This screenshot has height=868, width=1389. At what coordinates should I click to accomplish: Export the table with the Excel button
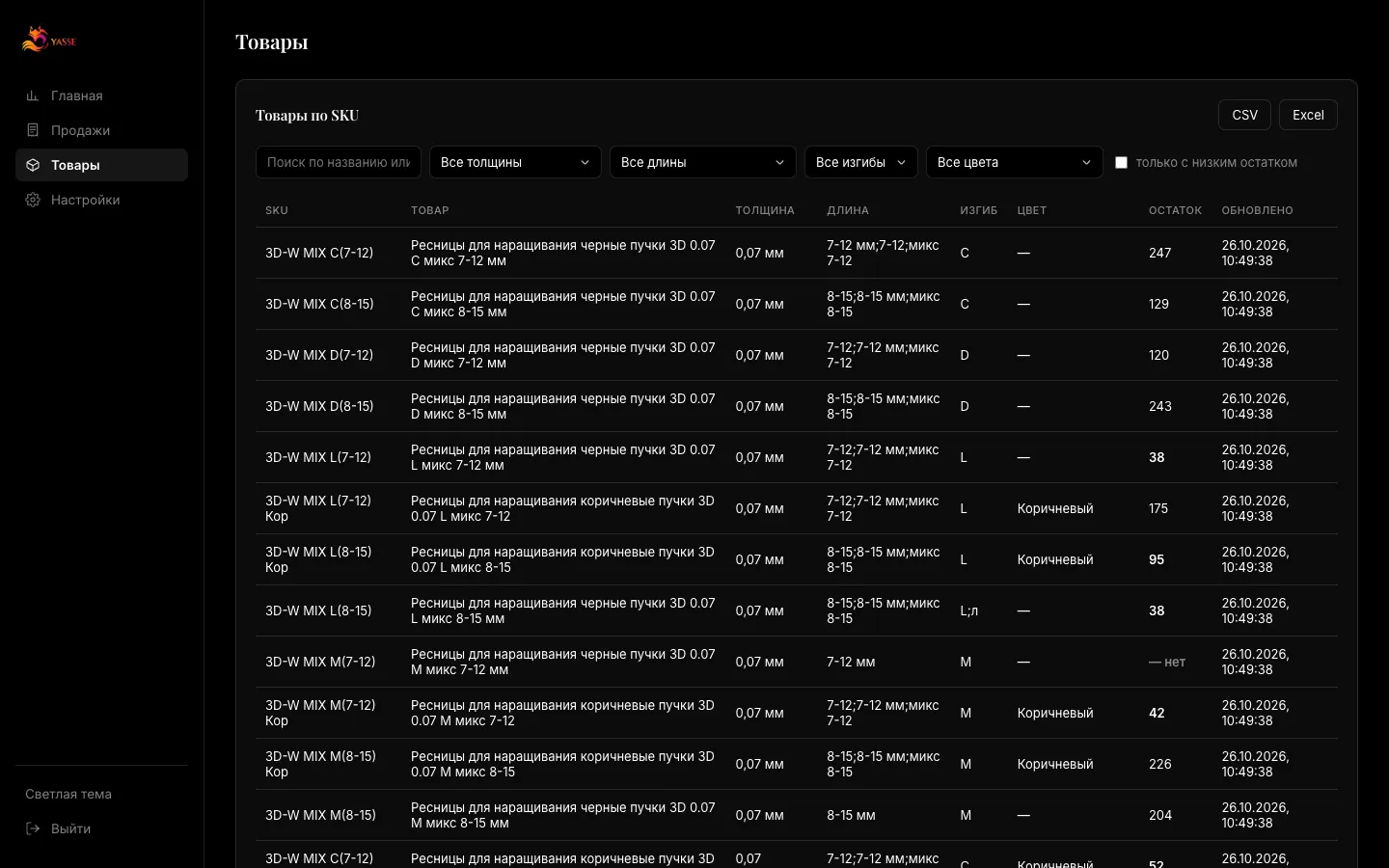click(x=1308, y=115)
